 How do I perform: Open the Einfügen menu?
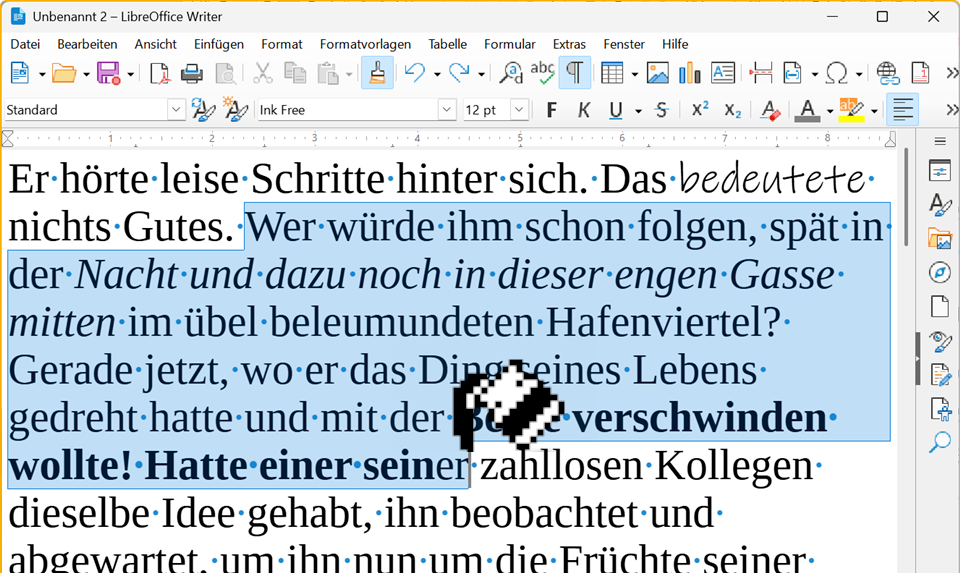tap(218, 44)
